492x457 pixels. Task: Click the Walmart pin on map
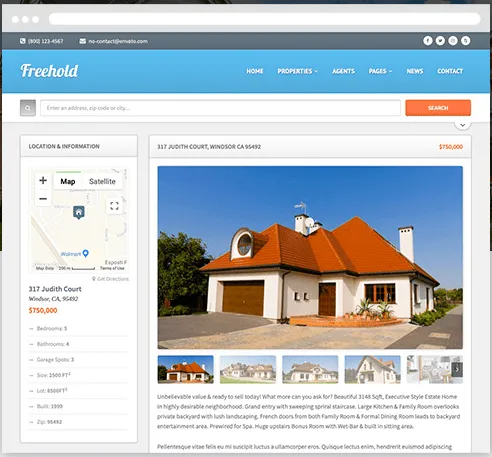(86, 253)
